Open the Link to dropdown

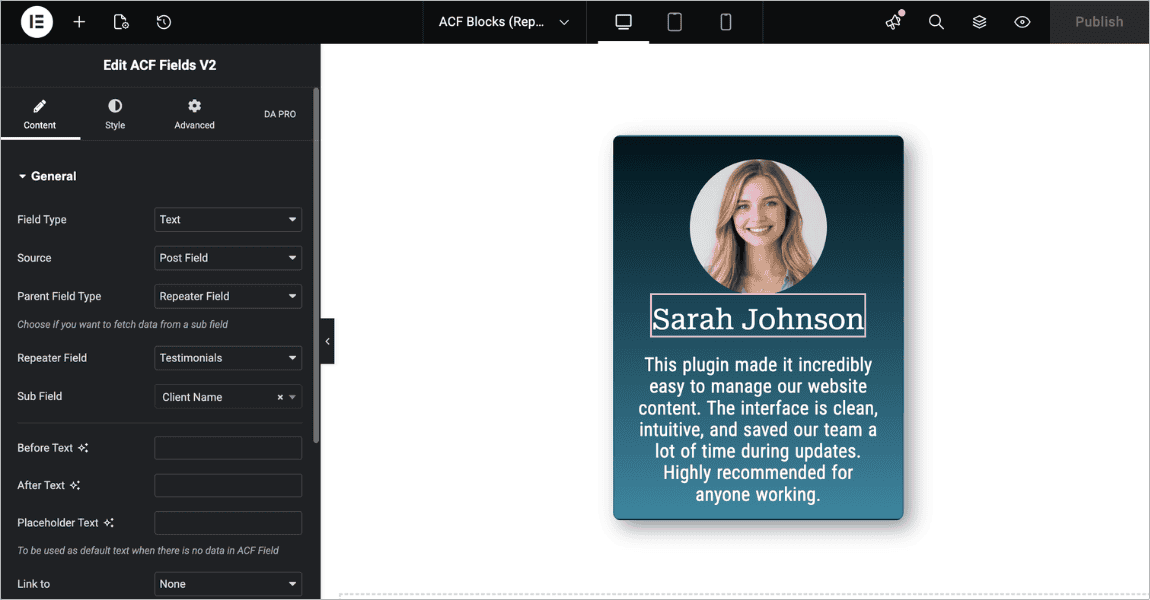coord(228,584)
